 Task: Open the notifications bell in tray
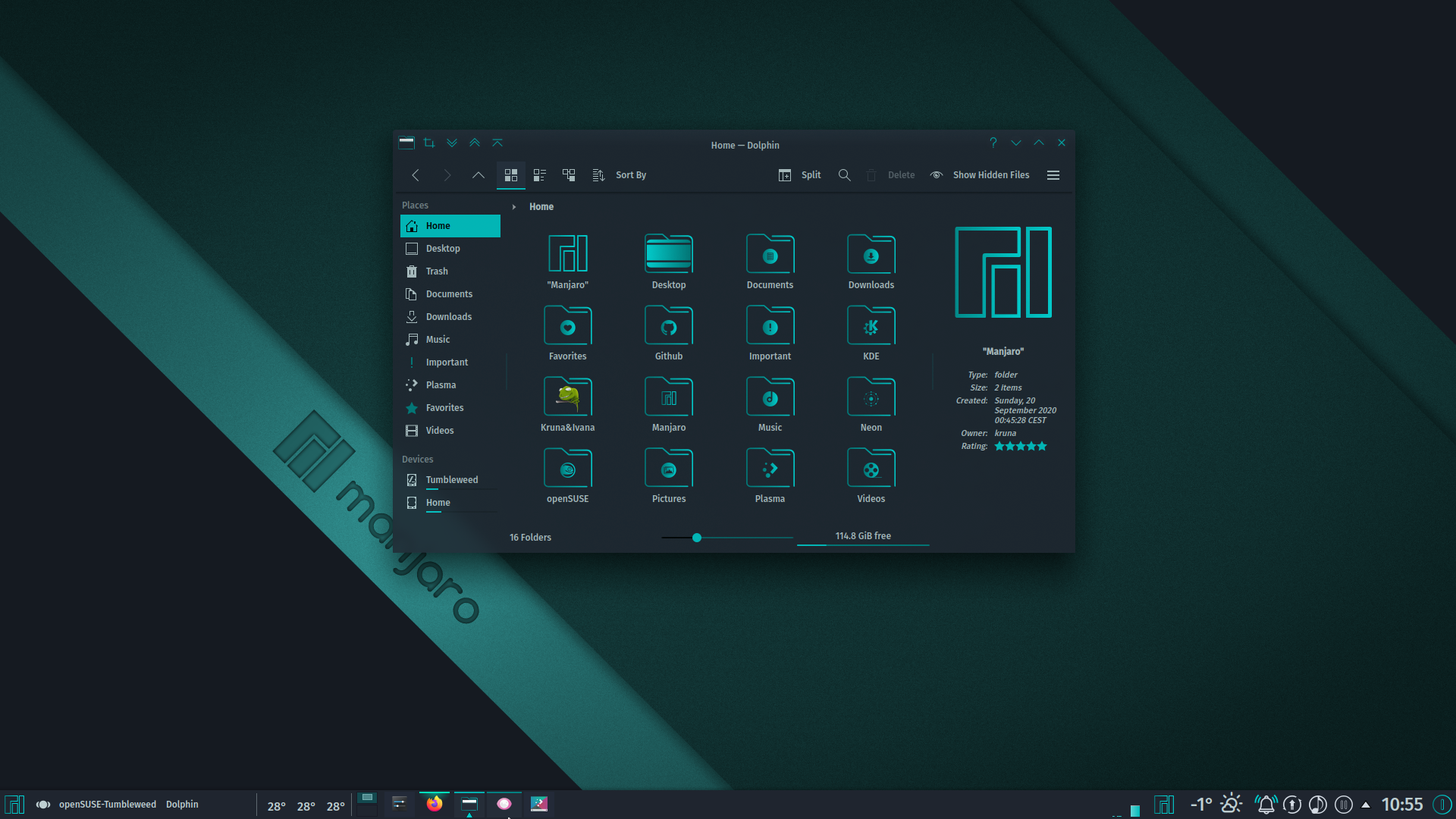[1266, 805]
